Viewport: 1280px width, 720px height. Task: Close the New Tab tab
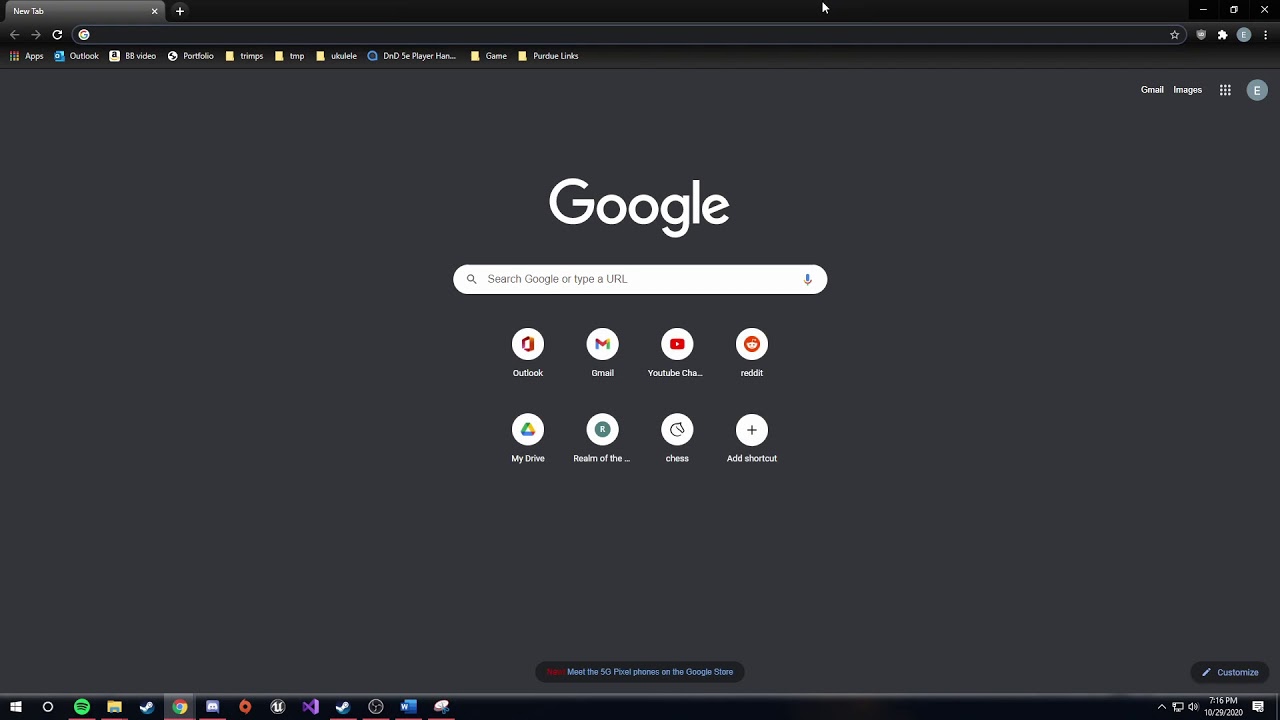(x=154, y=11)
